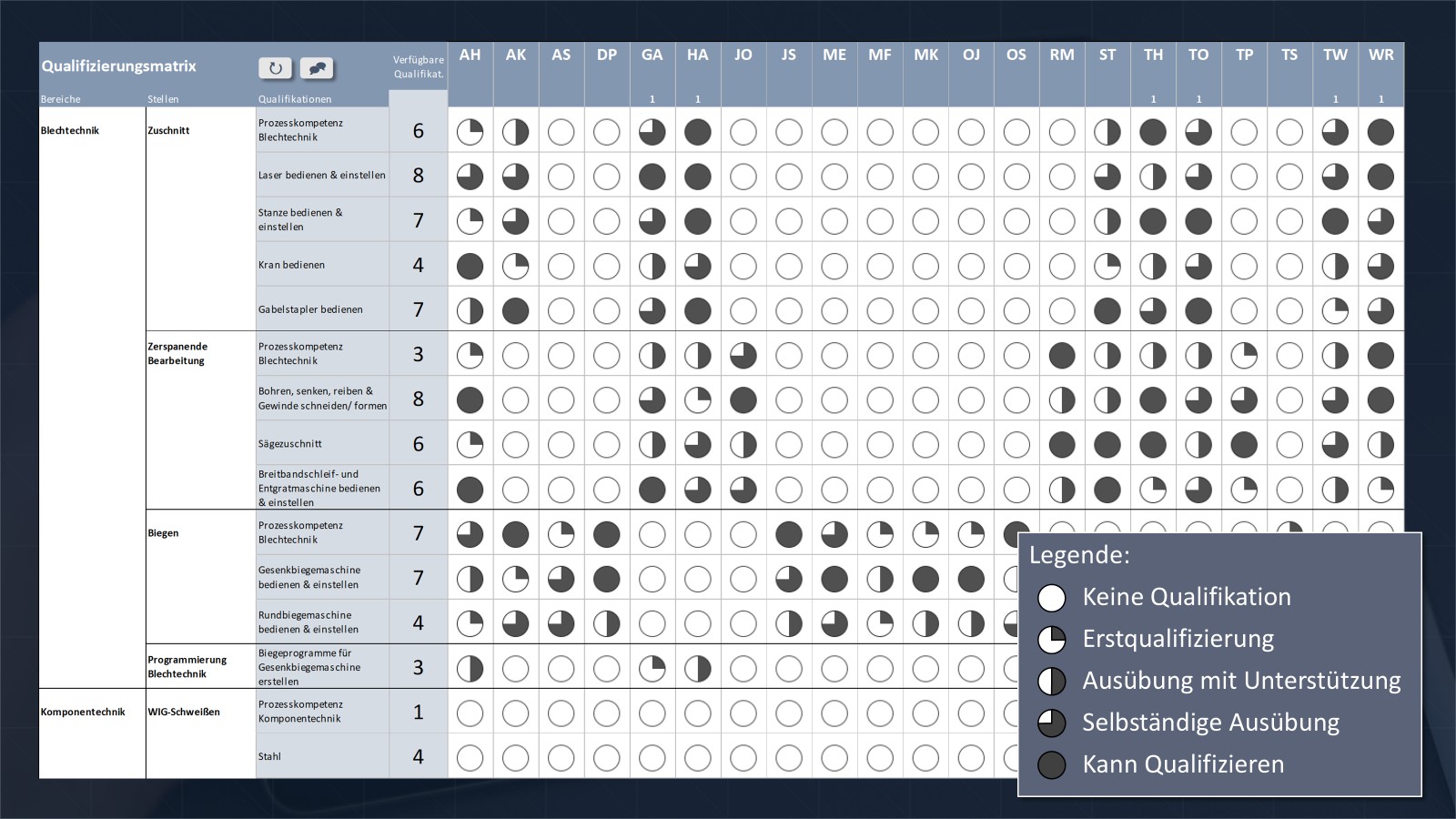Image resolution: width=1456 pixels, height=819 pixels.
Task: Select OJ full circle in Gesenkbiegemaschine row
Action: (971, 579)
